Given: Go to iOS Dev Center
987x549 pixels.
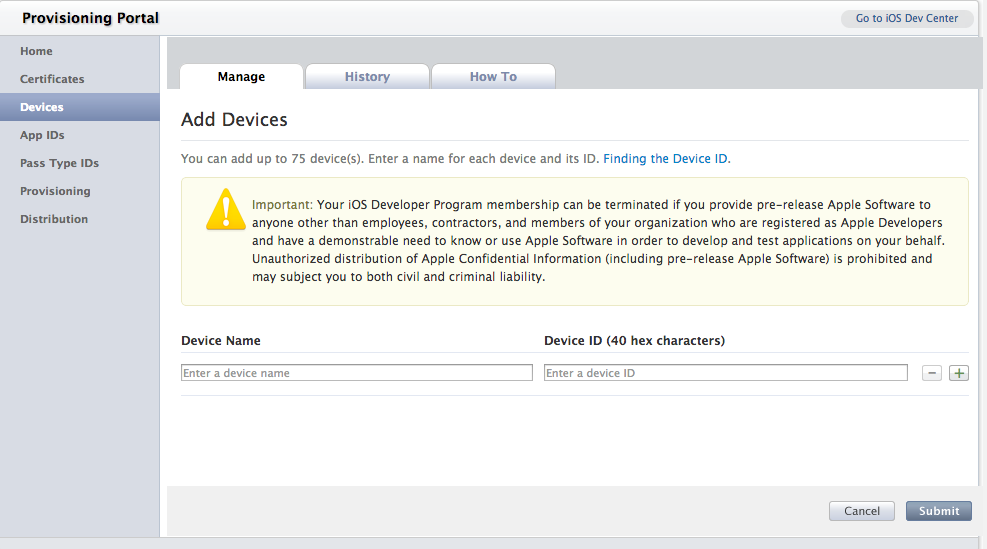Looking at the screenshot, I should click(x=906, y=18).
